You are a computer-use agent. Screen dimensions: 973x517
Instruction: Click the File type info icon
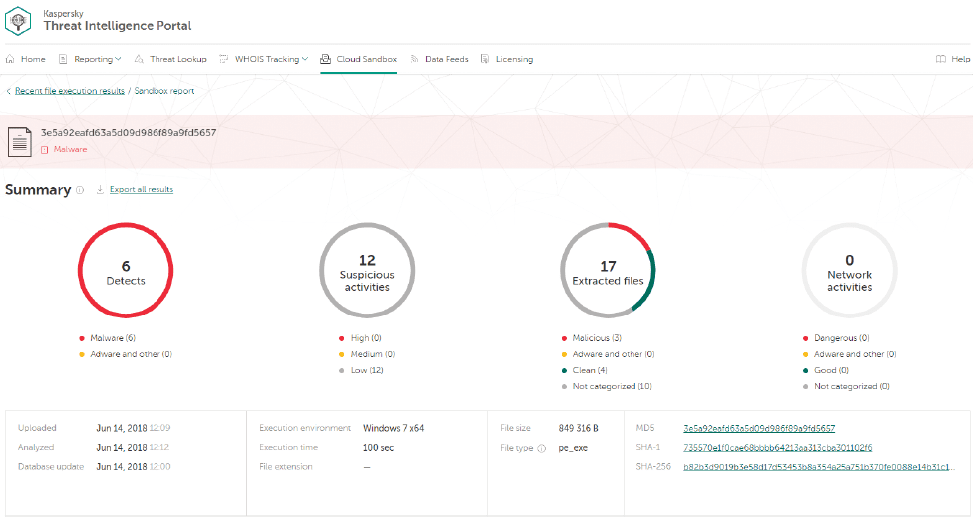tap(541, 448)
